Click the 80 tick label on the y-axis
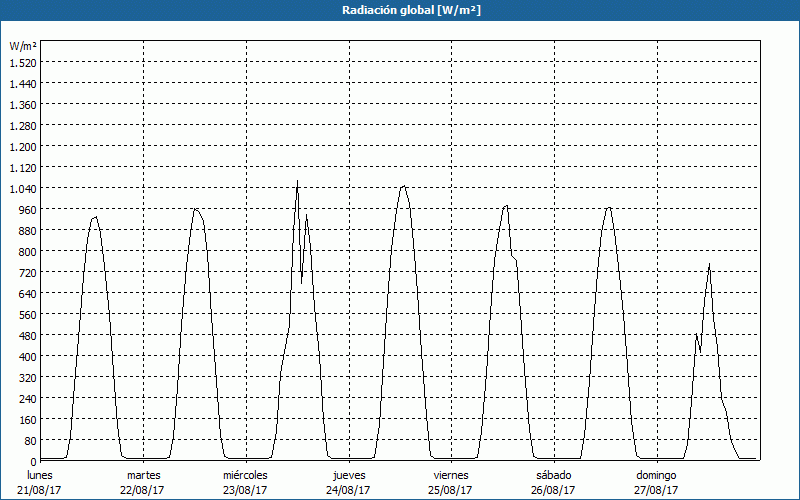 [x=29, y=441]
